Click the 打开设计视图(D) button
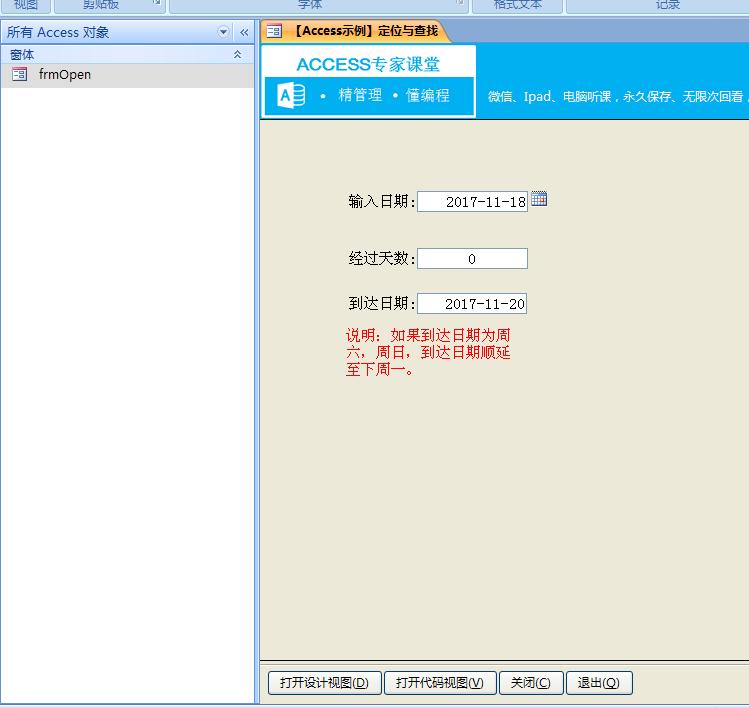Viewport: 749px width, 708px height. (325, 683)
